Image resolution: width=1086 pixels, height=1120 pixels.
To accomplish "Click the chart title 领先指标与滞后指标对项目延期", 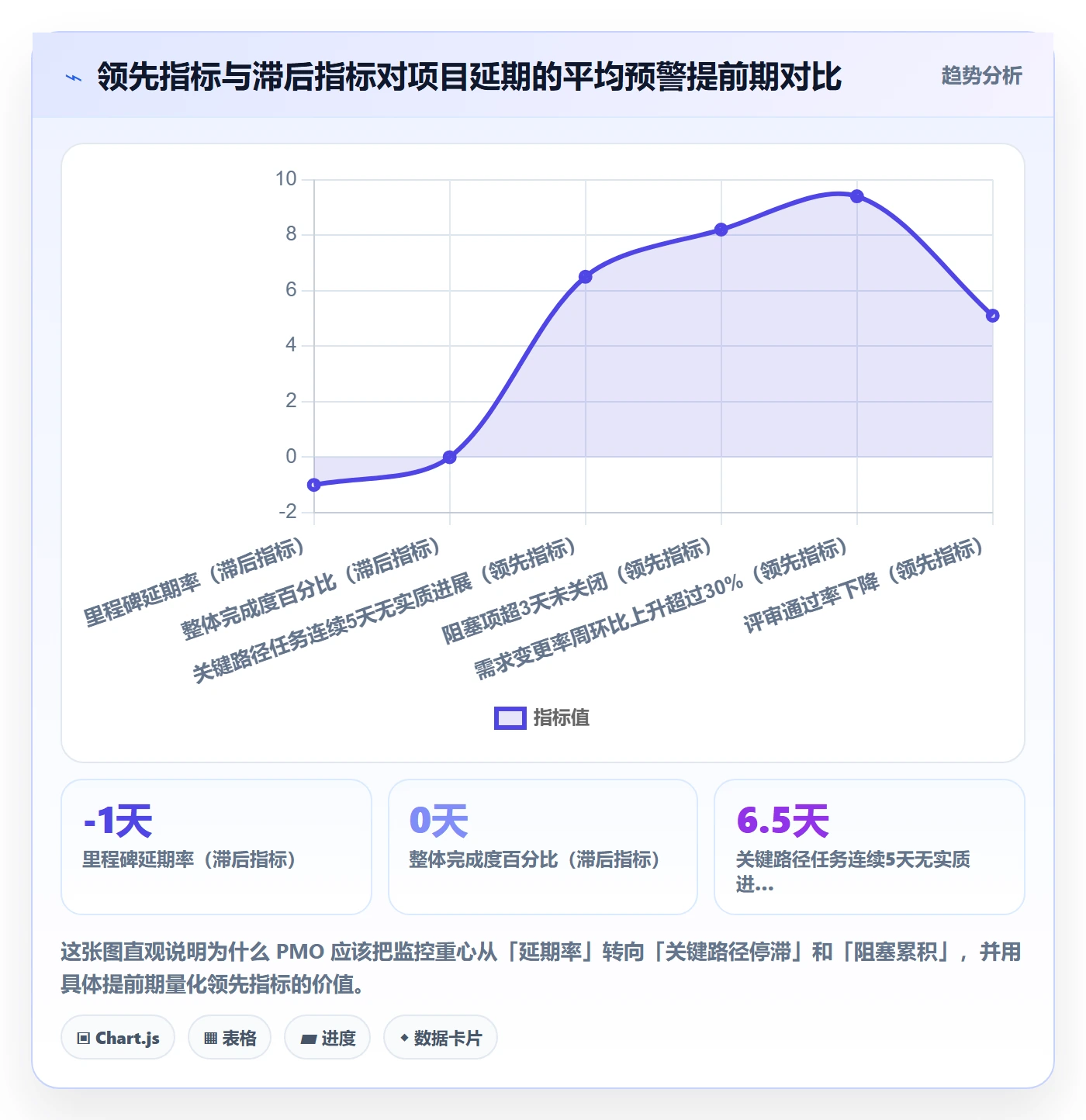I will (x=469, y=77).
